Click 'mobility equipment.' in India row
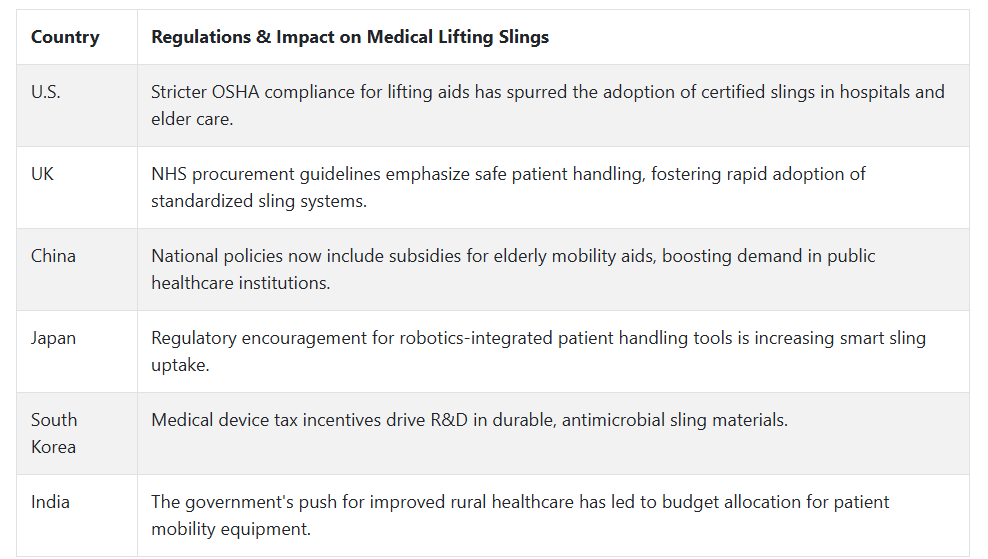The width and height of the screenshot is (988, 559). click(231, 529)
